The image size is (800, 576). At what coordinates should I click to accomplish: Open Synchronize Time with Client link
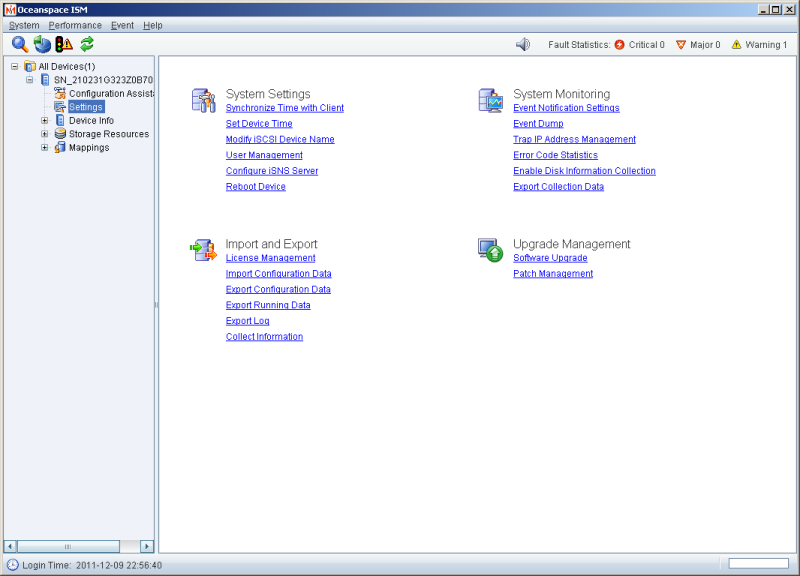(285, 108)
